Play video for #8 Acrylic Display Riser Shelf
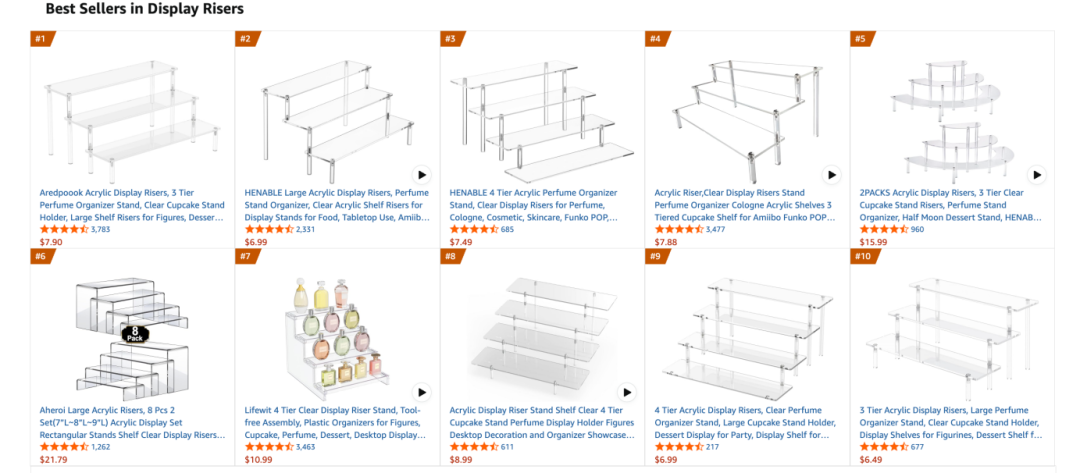The width and height of the screenshot is (1080, 473). [627, 393]
